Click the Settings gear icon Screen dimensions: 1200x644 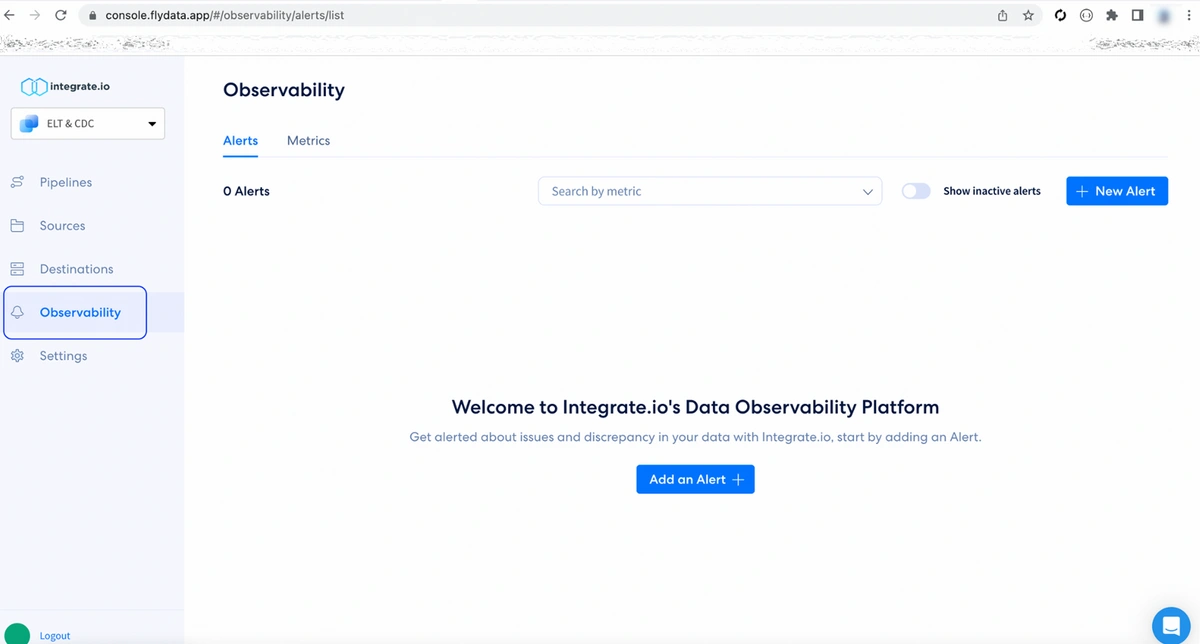coord(17,356)
